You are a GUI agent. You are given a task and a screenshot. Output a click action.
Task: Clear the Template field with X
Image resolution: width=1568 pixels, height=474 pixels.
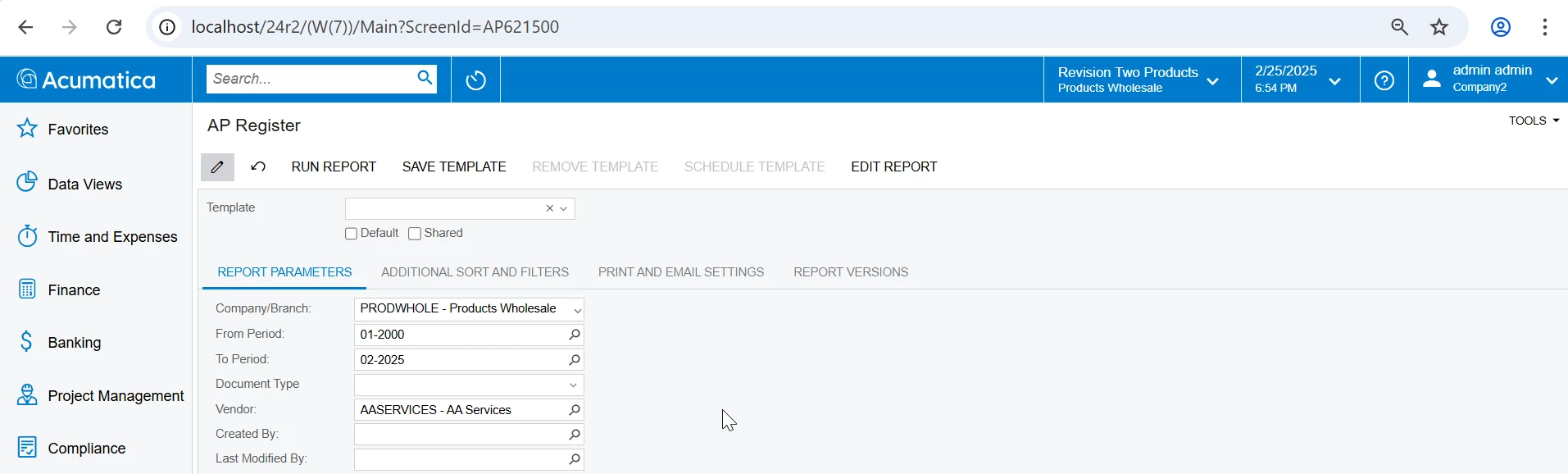pos(549,208)
